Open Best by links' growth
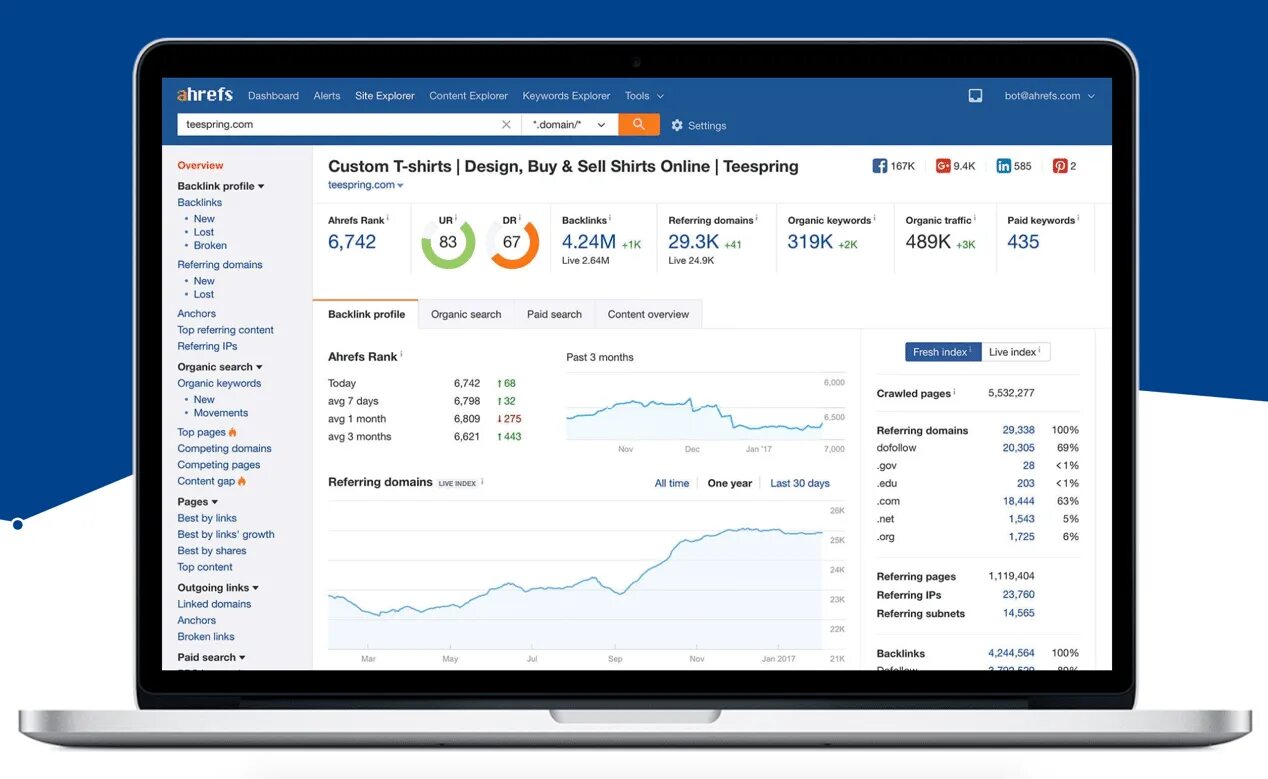1268x779 pixels. 226,534
